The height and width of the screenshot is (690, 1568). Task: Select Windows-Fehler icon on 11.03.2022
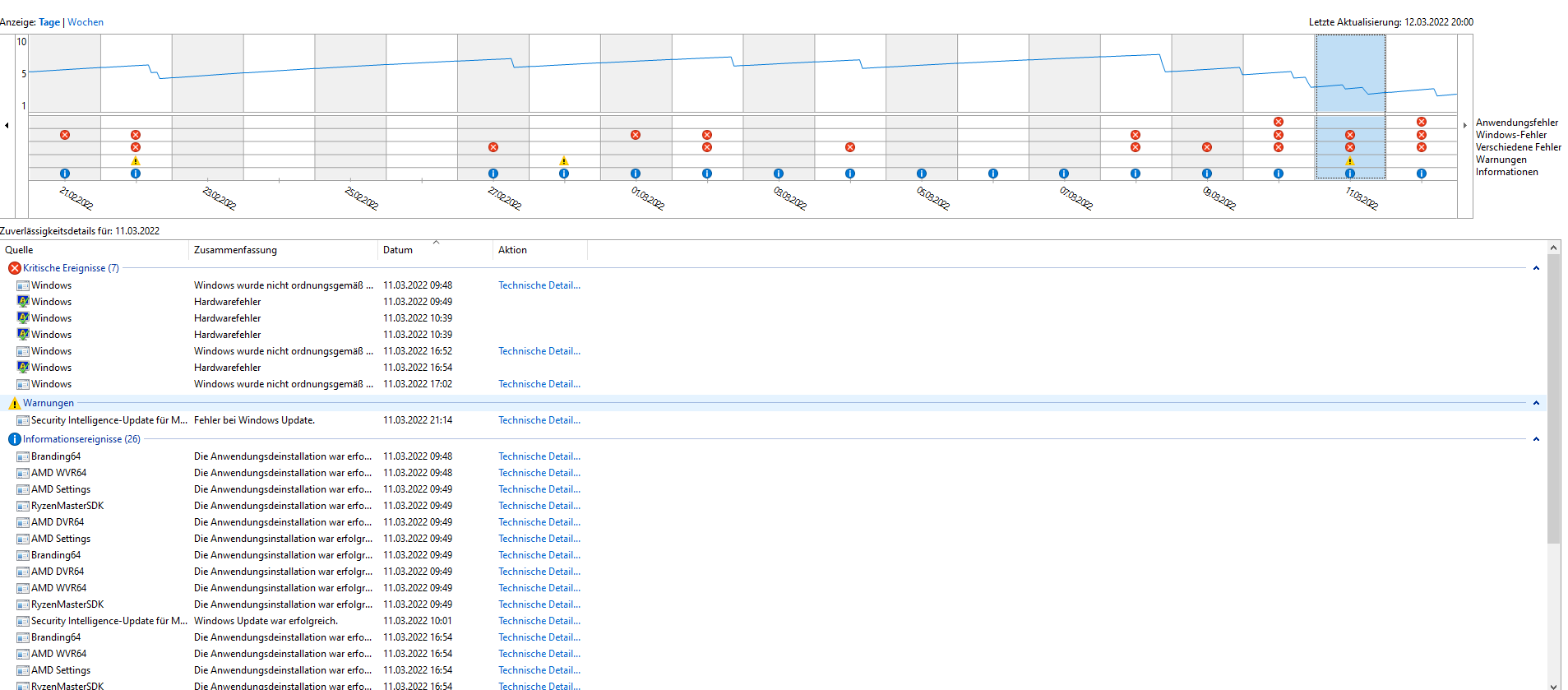[1350, 135]
